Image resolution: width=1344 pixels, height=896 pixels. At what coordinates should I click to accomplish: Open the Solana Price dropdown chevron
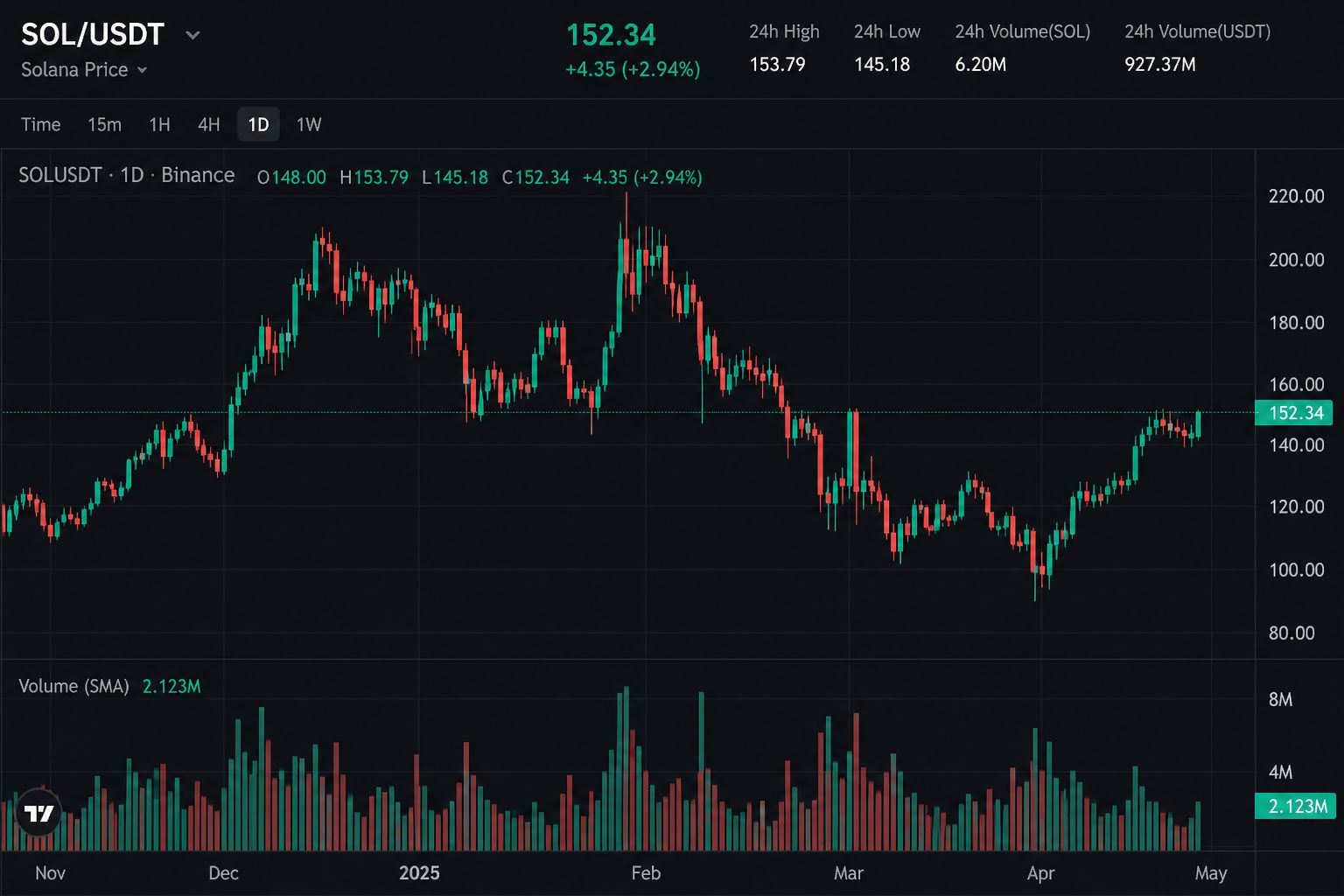point(142,70)
